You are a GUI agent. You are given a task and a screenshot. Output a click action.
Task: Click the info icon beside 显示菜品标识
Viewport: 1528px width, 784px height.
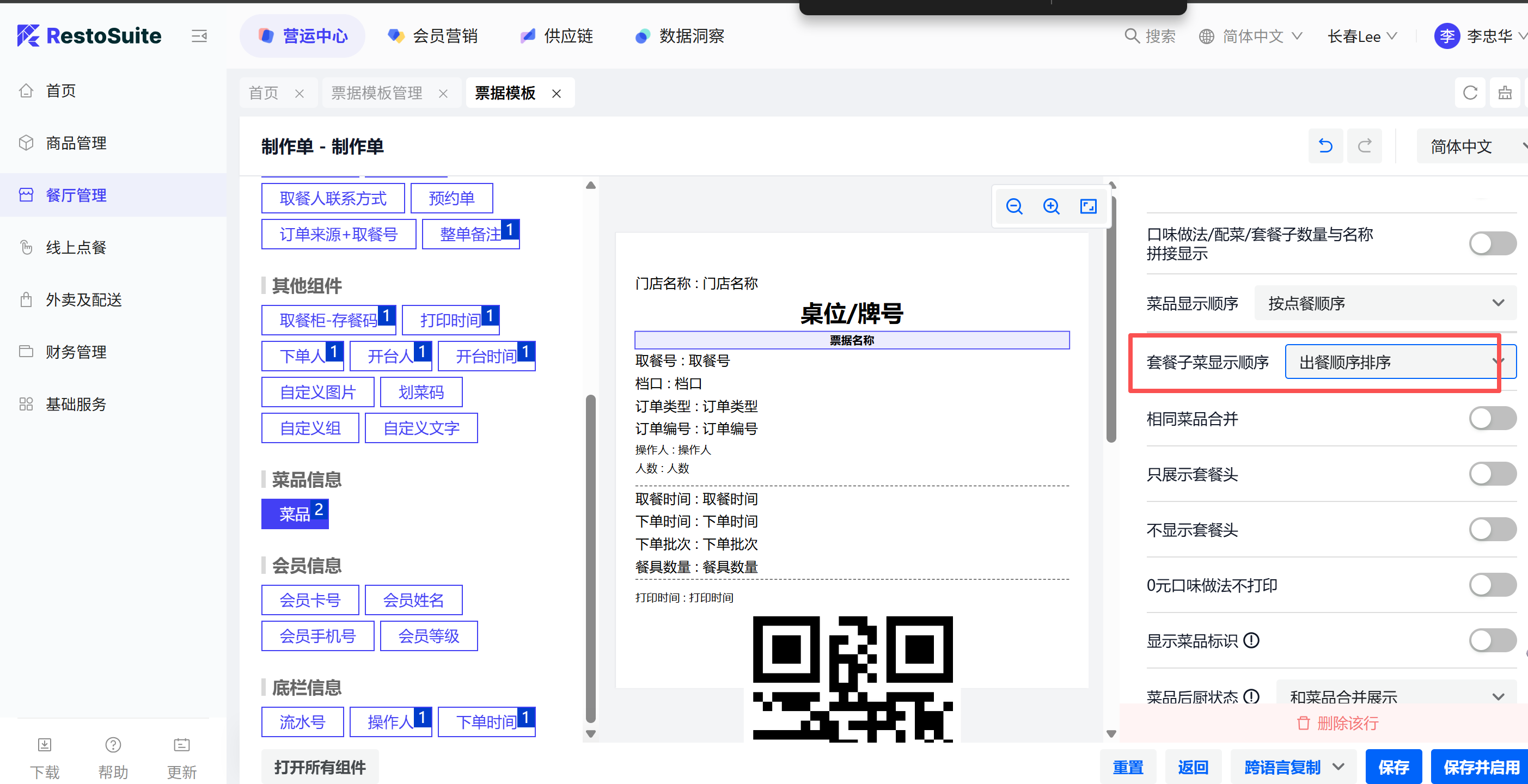click(1251, 640)
